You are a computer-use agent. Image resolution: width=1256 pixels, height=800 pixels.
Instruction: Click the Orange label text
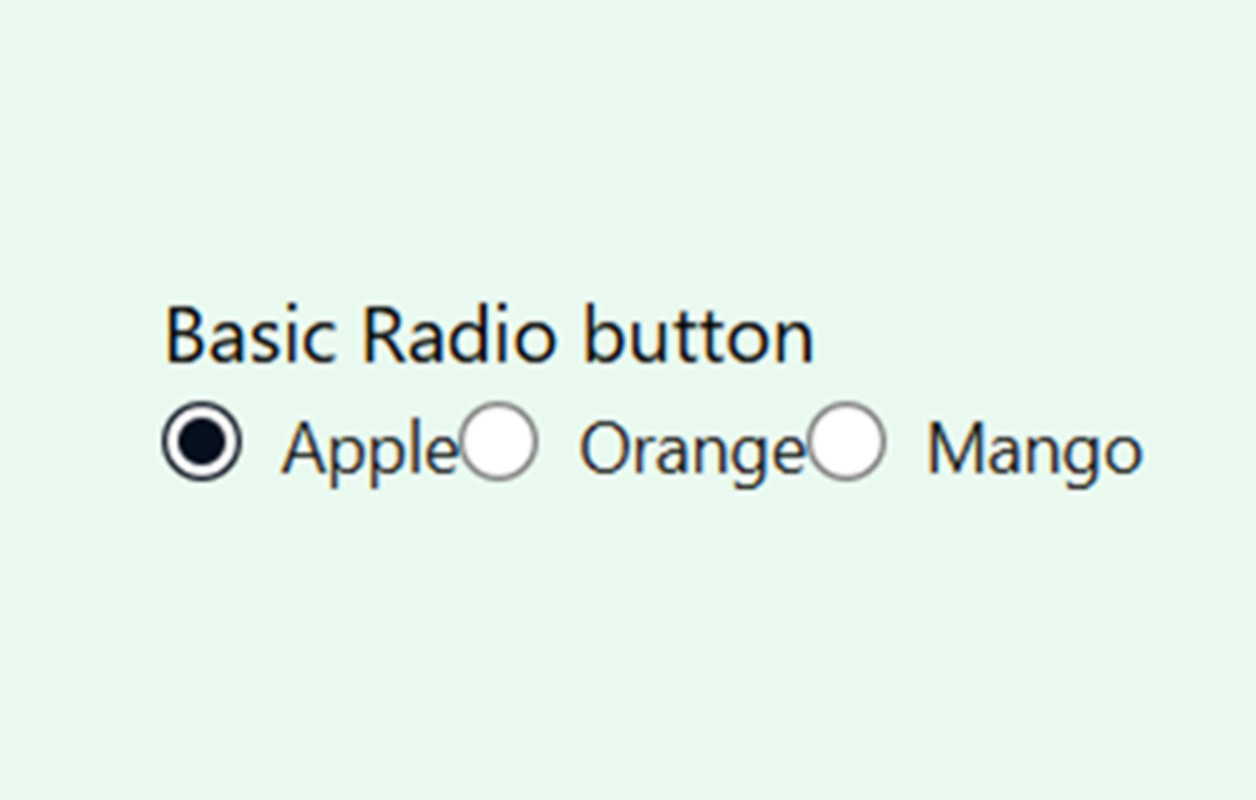(x=690, y=450)
